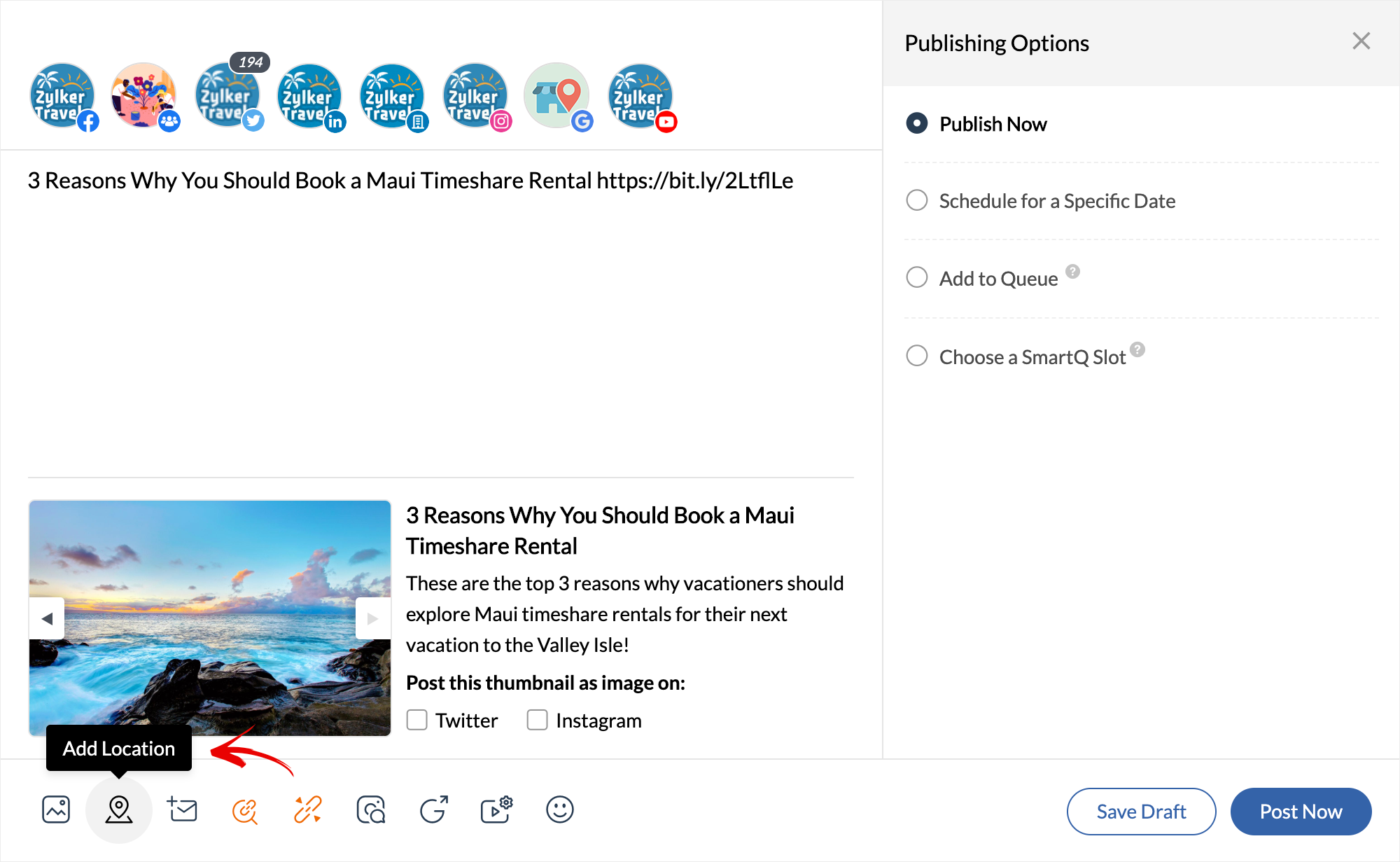Click the Add Location pin icon
The height and width of the screenshot is (862, 1400).
[x=119, y=809]
